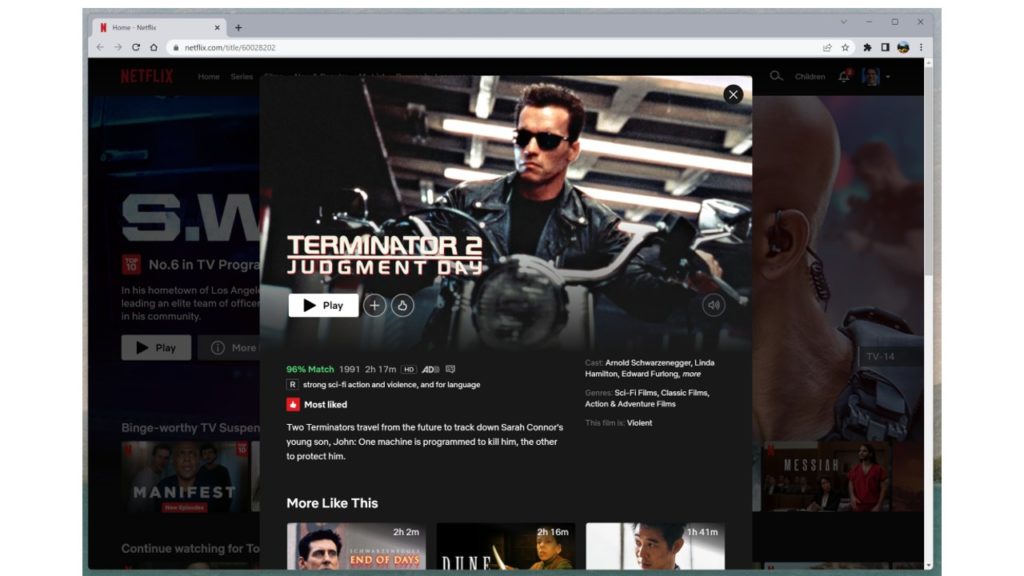
Task: Select the Home - Netflix tab
Action: [x=160, y=27]
